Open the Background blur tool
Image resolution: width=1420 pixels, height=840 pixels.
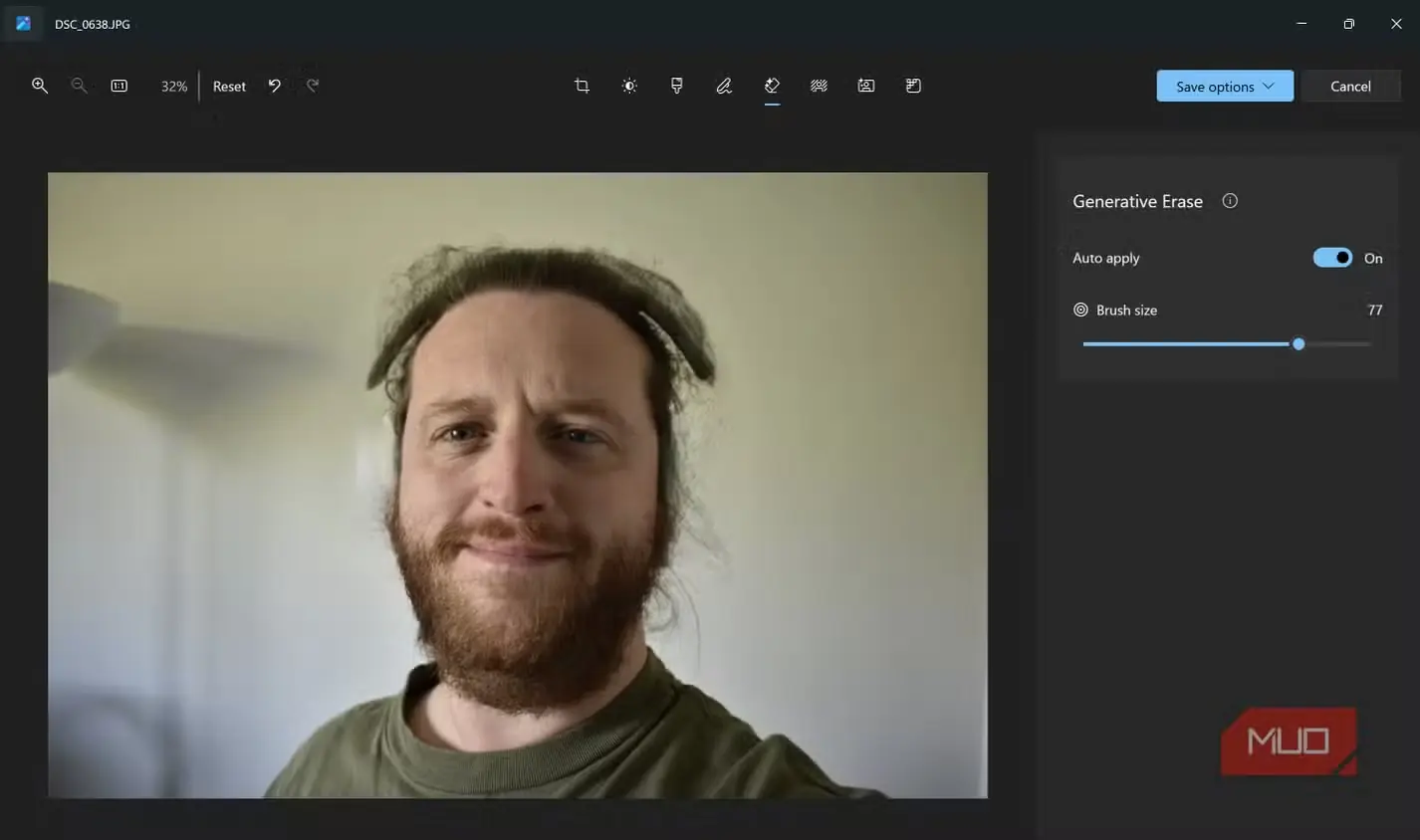(819, 86)
